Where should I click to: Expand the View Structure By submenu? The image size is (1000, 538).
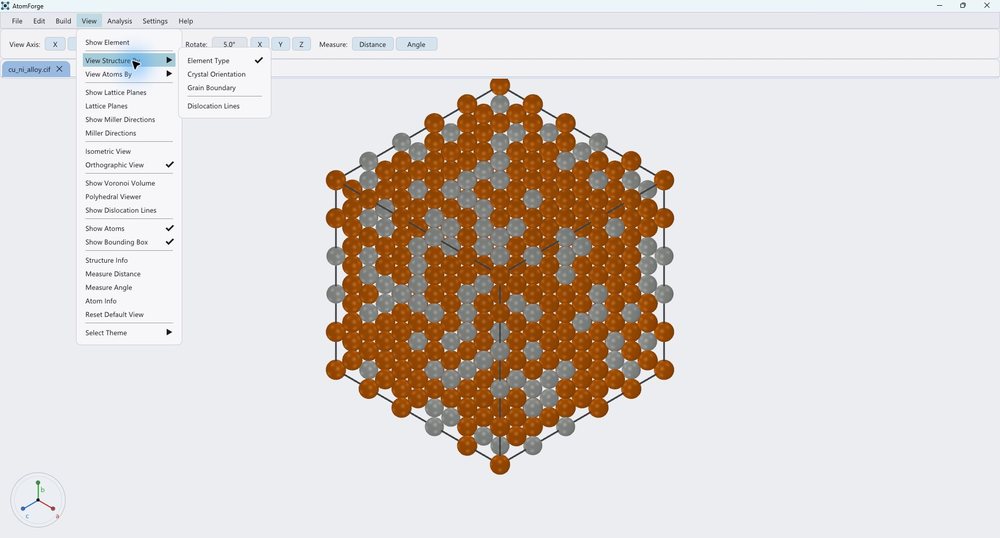(x=128, y=61)
